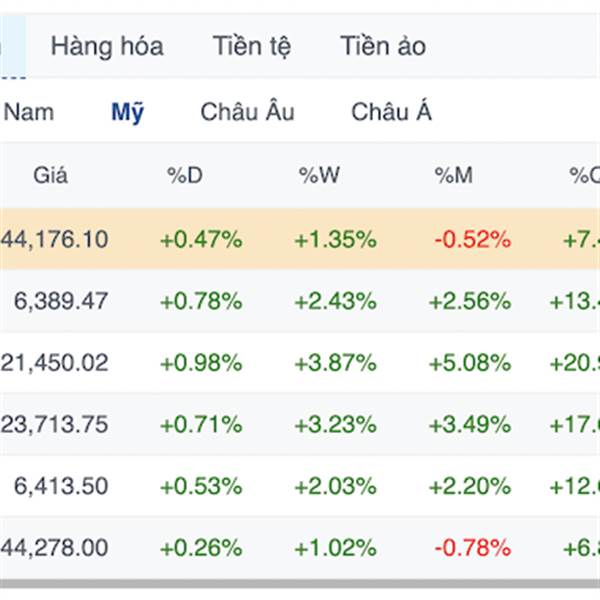Click the +3.87% weekly change value
This screenshot has height=600, width=600.
(335, 363)
